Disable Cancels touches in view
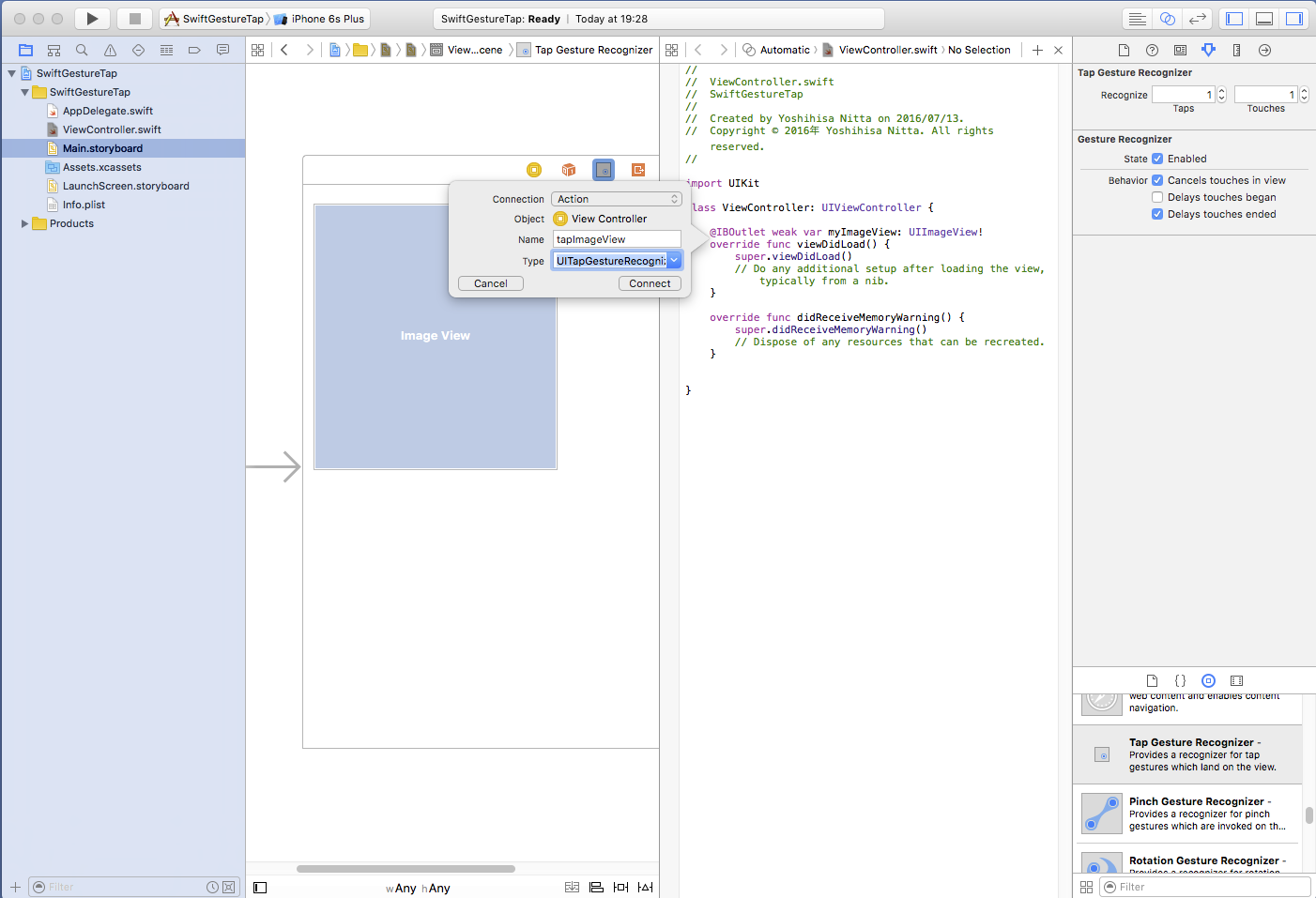Image resolution: width=1316 pixels, height=898 pixels. tap(1157, 180)
